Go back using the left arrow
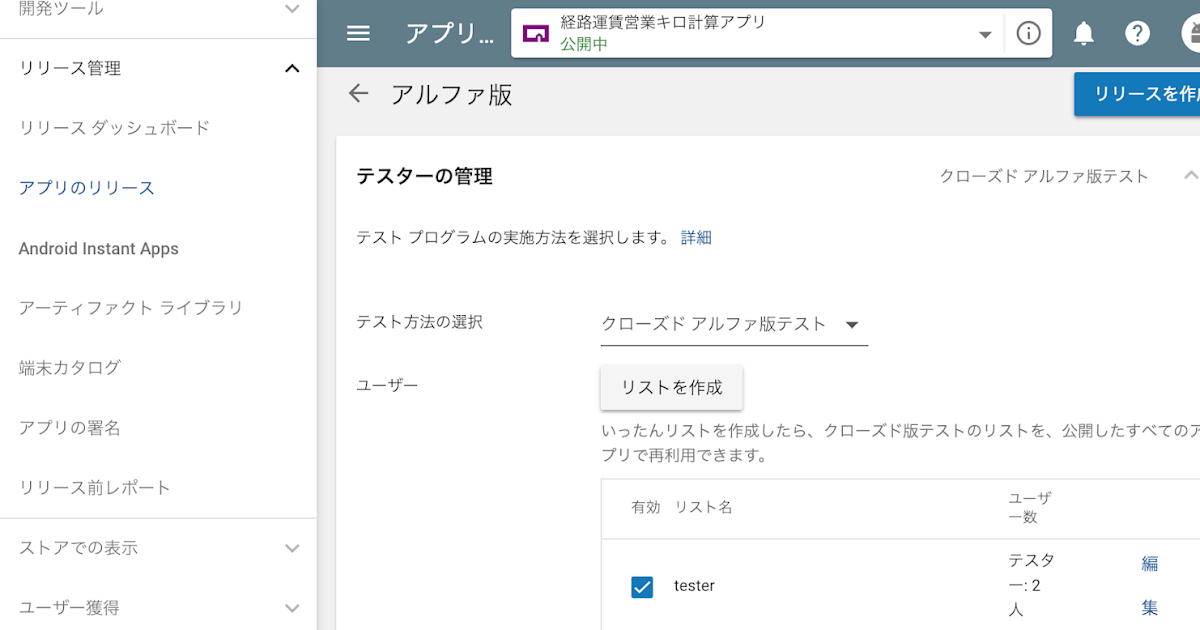 tap(358, 94)
